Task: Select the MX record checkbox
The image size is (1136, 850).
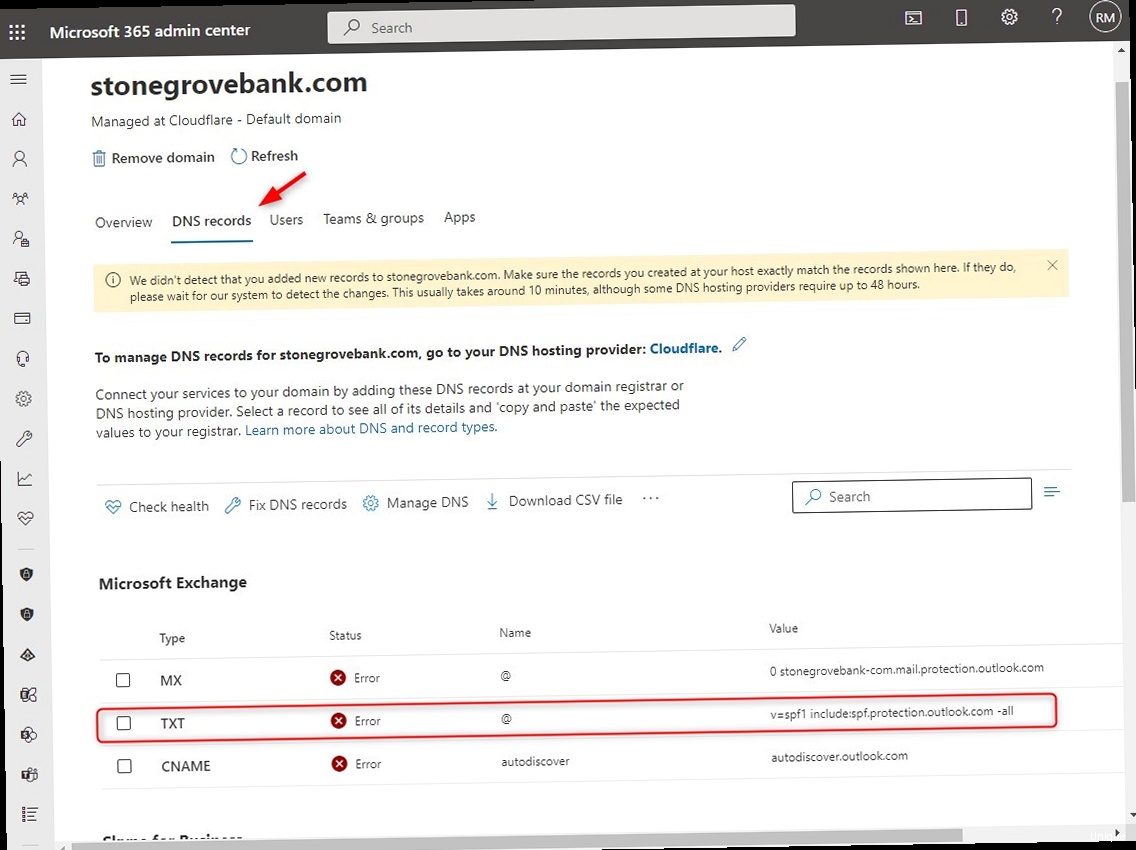Action: pos(123,680)
